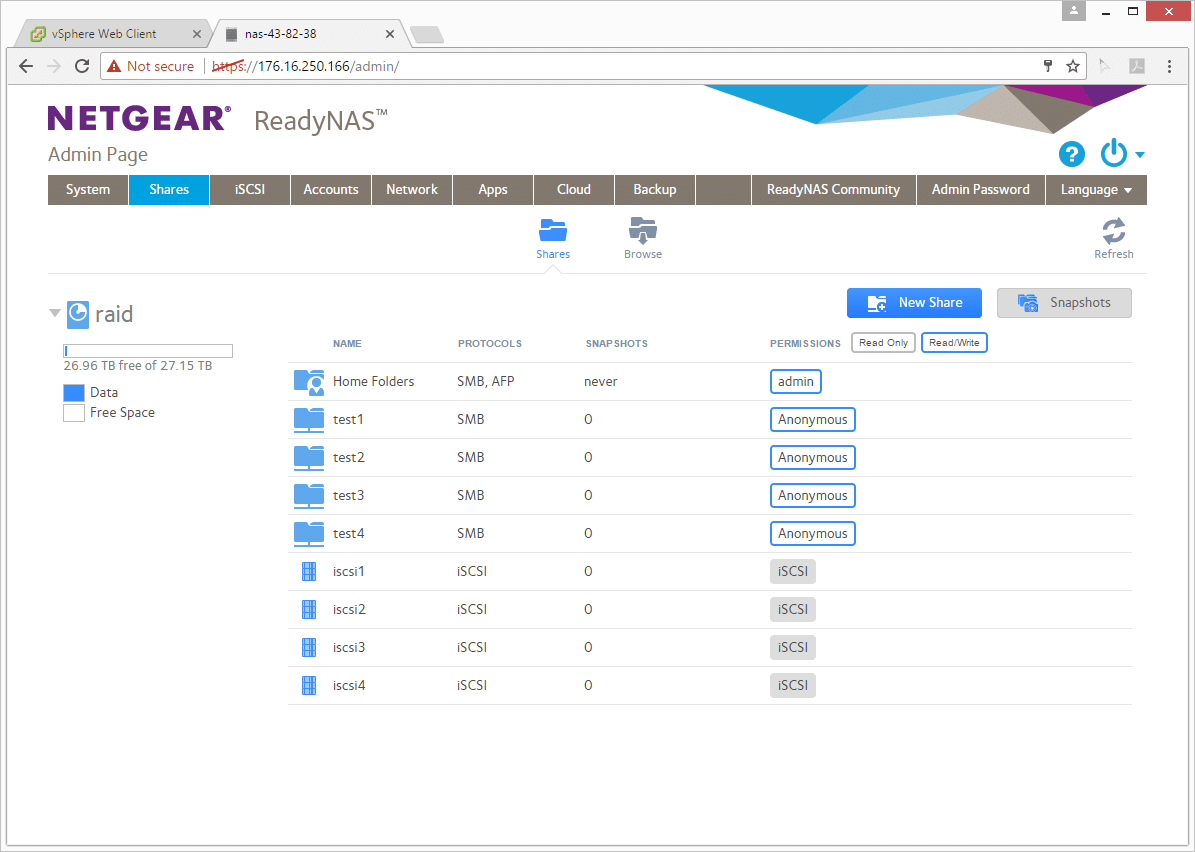Click the Refresh icon
1195x852 pixels.
click(x=1113, y=231)
